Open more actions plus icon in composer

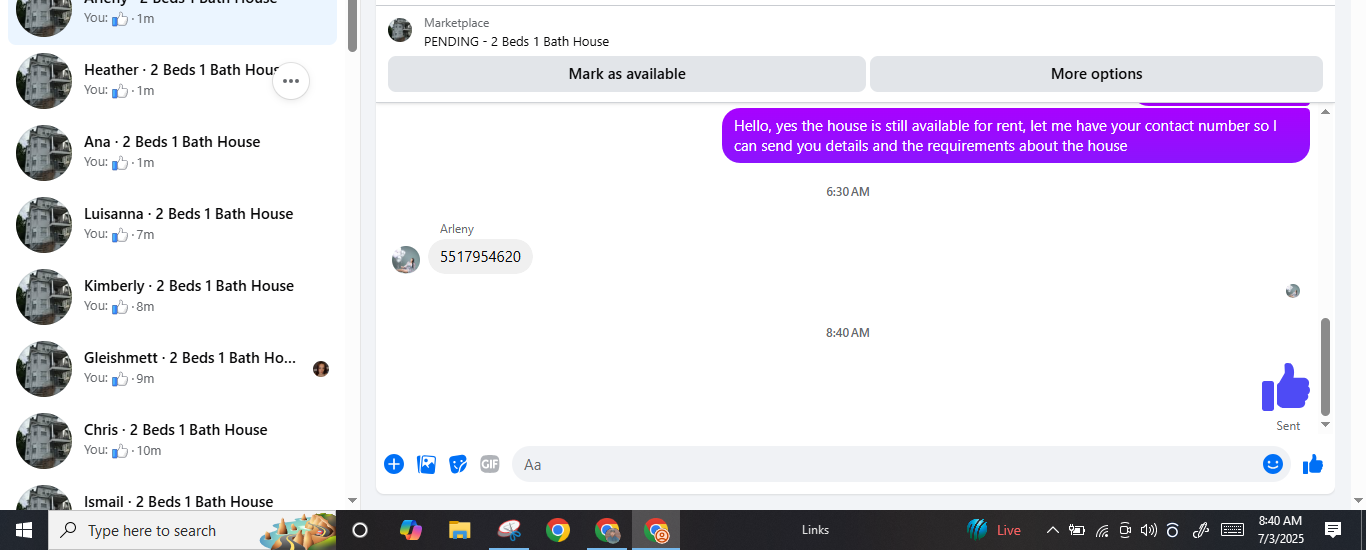394,464
